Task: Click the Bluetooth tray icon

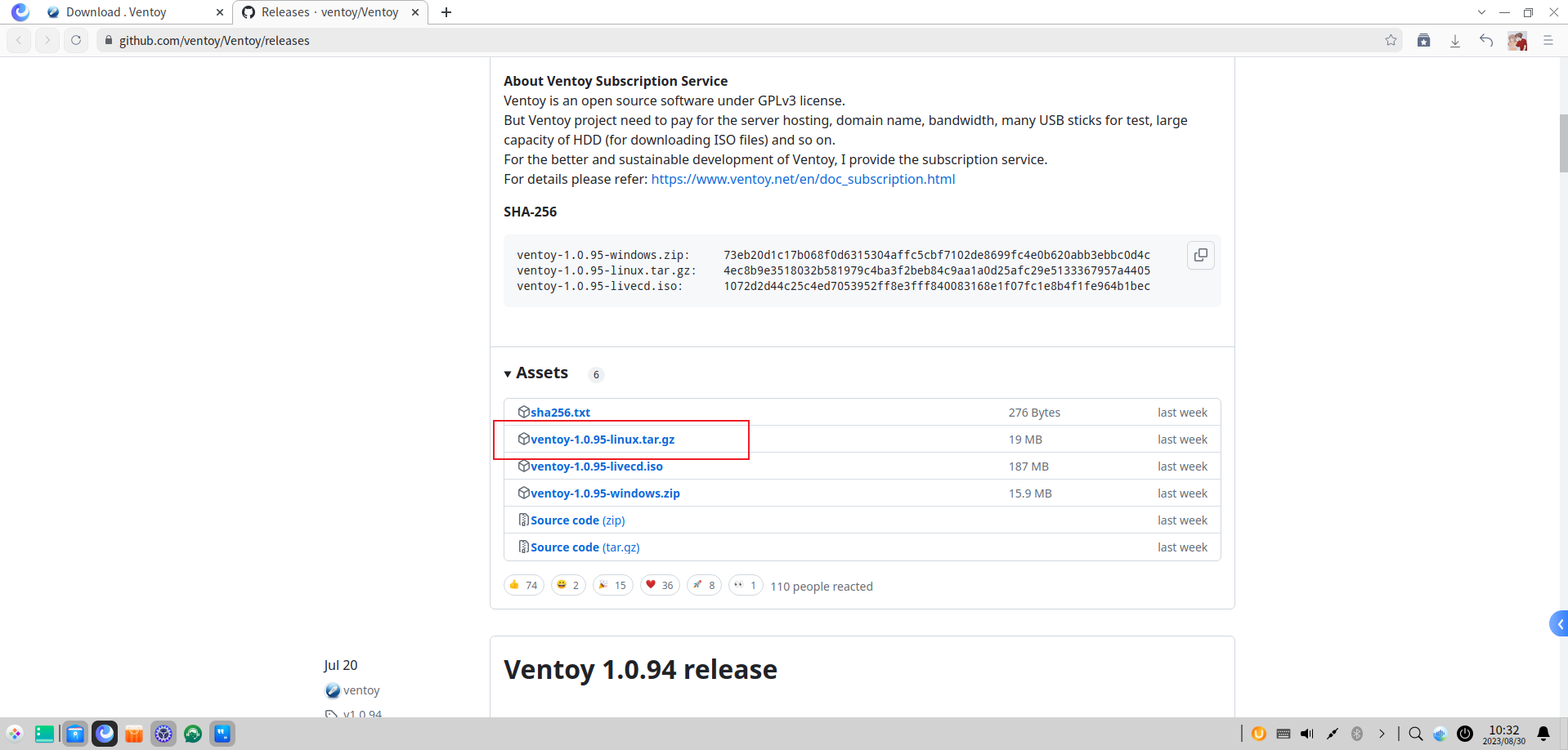Action: [1357, 734]
